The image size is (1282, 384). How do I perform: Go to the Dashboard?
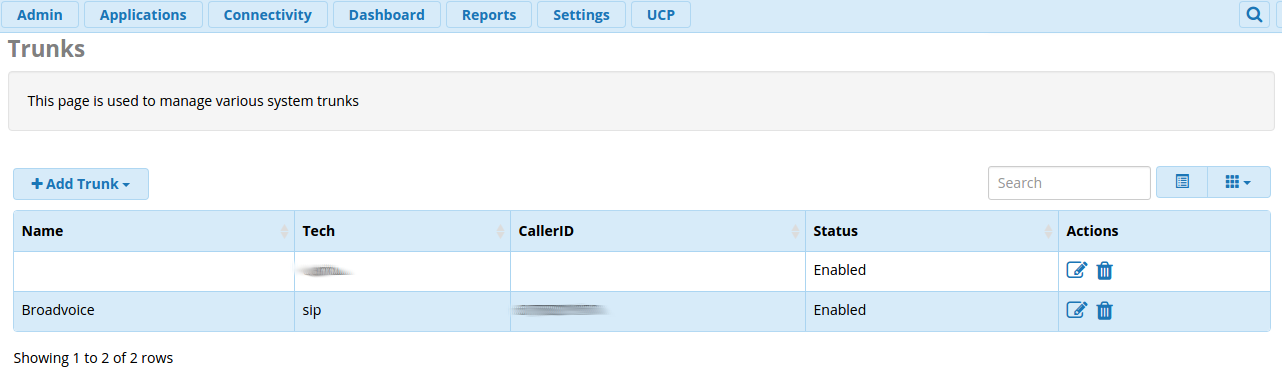tap(387, 15)
